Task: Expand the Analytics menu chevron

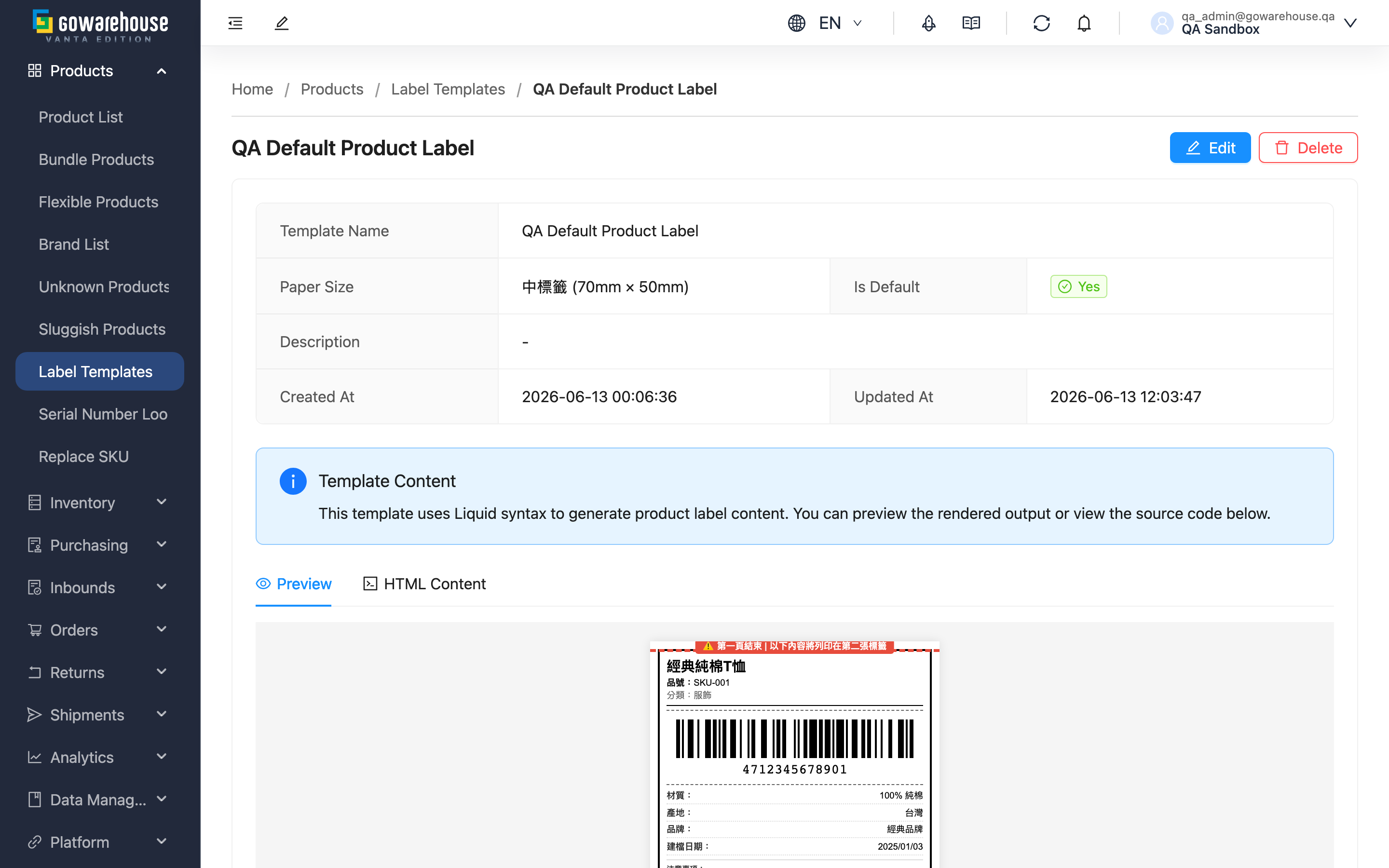Action: click(x=162, y=757)
